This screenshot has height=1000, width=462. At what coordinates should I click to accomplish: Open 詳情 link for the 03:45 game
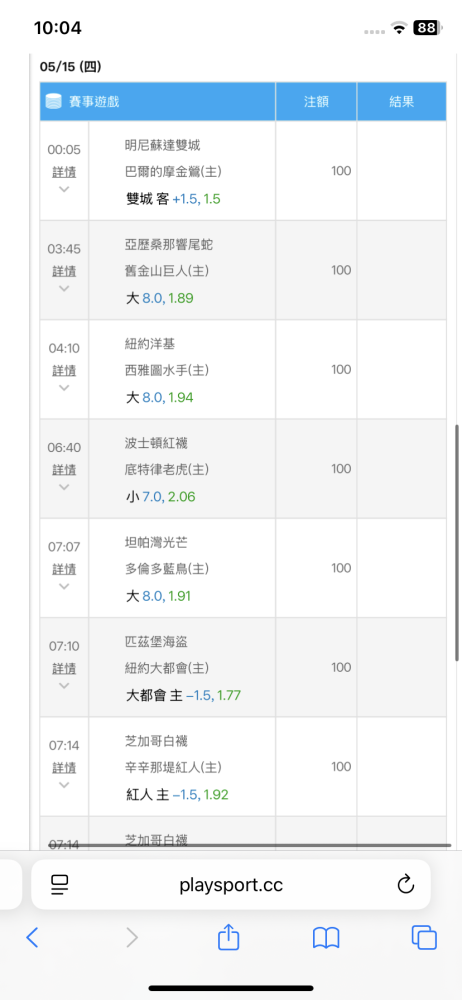coord(64,271)
